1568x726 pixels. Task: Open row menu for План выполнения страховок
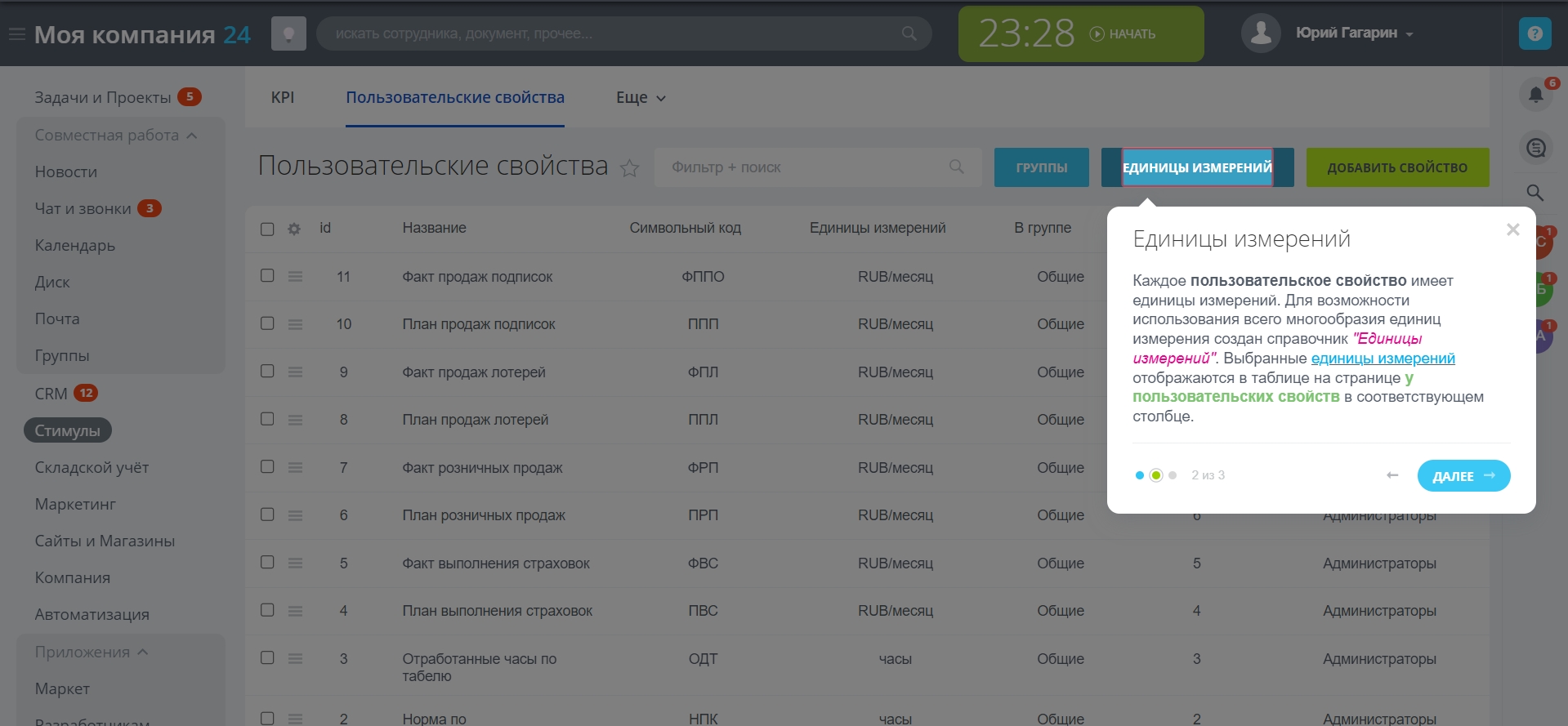pos(295,611)
